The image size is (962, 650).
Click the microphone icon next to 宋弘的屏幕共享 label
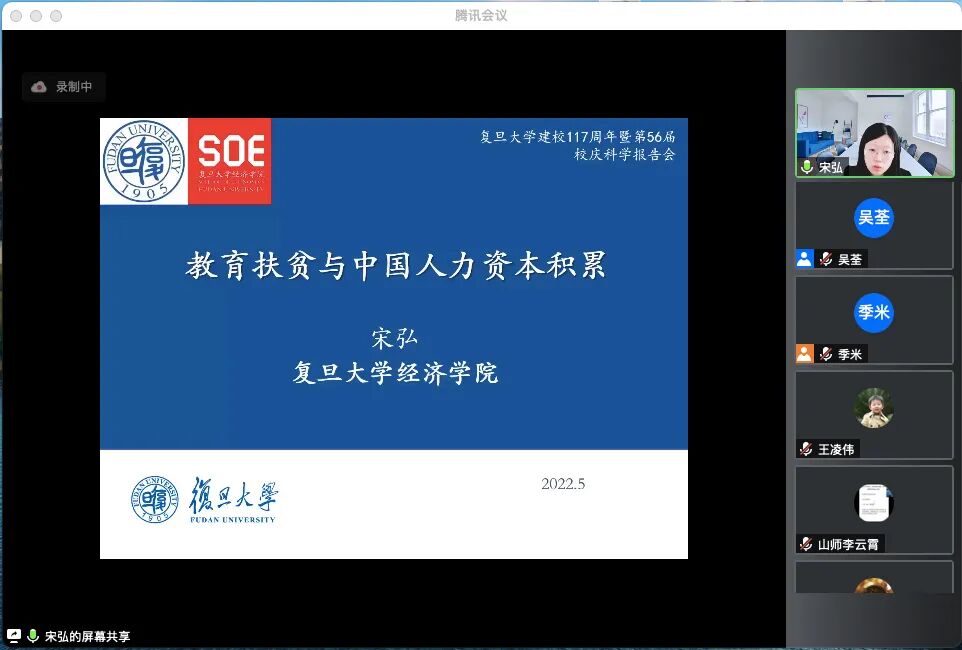pyautogui.click(x=33, y=635)
